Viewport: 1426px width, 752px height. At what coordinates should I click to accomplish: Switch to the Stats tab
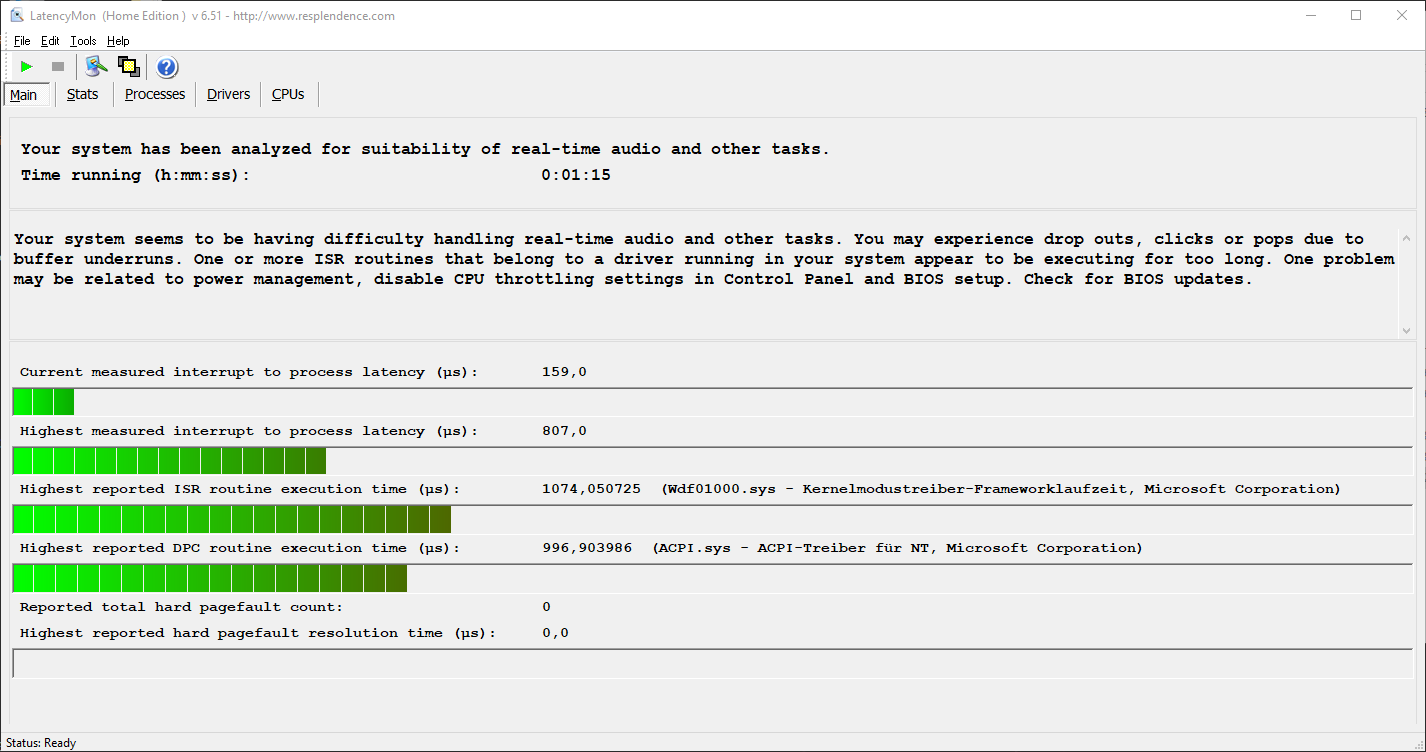point(83,94)
